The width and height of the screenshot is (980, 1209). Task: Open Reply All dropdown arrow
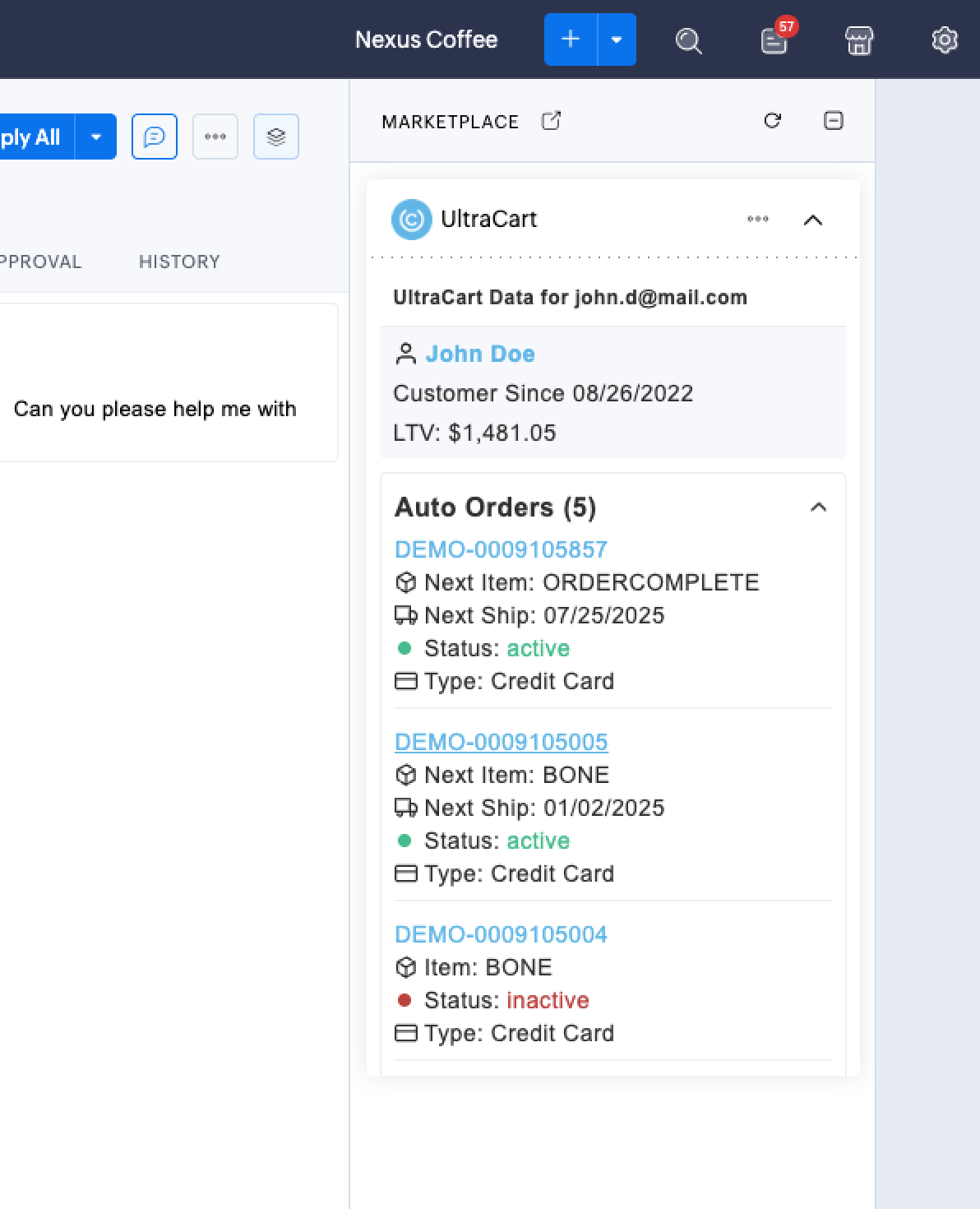96,137
